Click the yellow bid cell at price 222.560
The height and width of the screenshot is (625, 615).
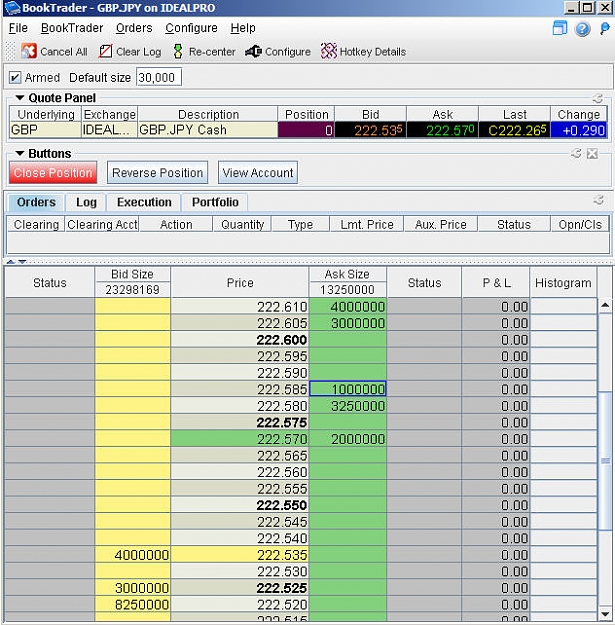[132, 472]
